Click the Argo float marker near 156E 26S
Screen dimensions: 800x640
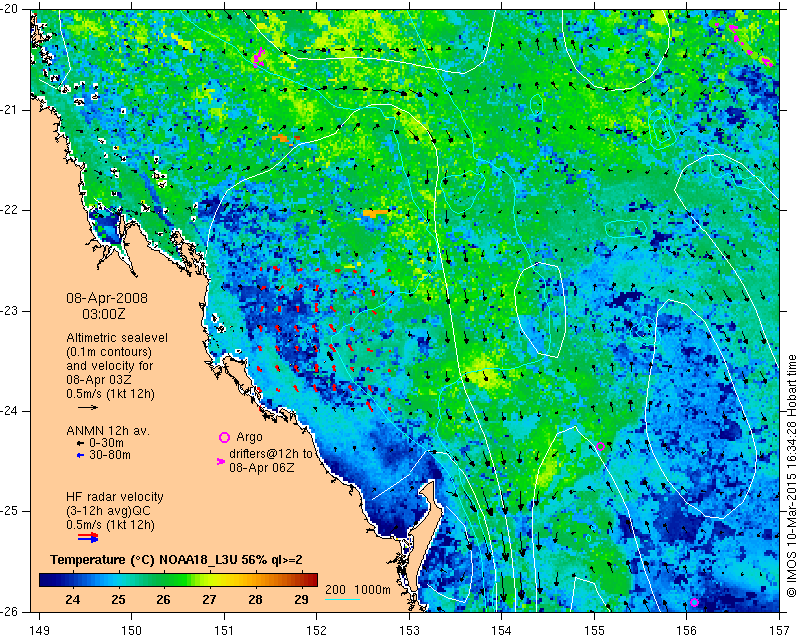pyautogui.click(x=694, y=602)
